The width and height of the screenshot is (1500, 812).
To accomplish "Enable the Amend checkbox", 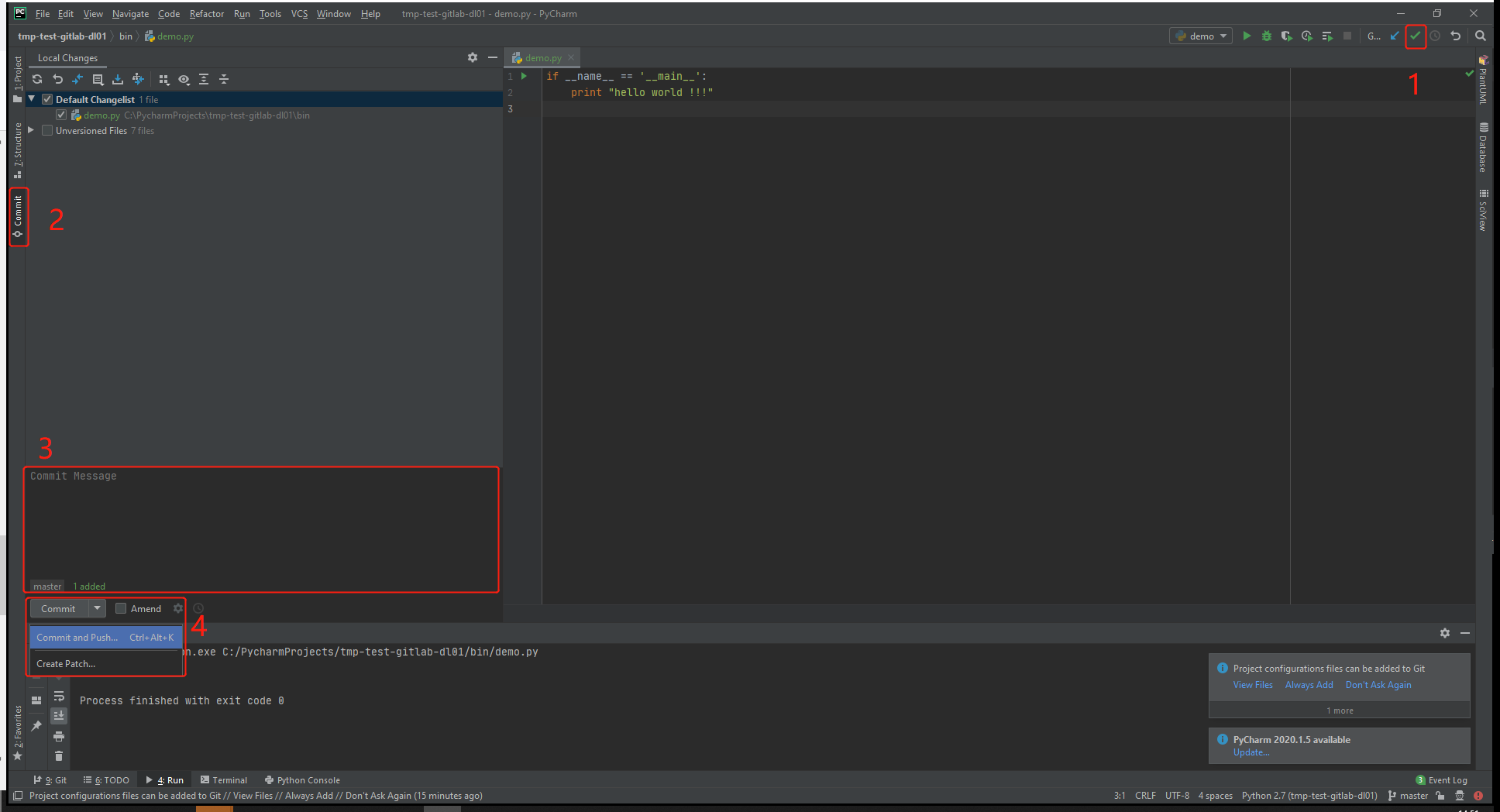I will (x=121, y=608).
